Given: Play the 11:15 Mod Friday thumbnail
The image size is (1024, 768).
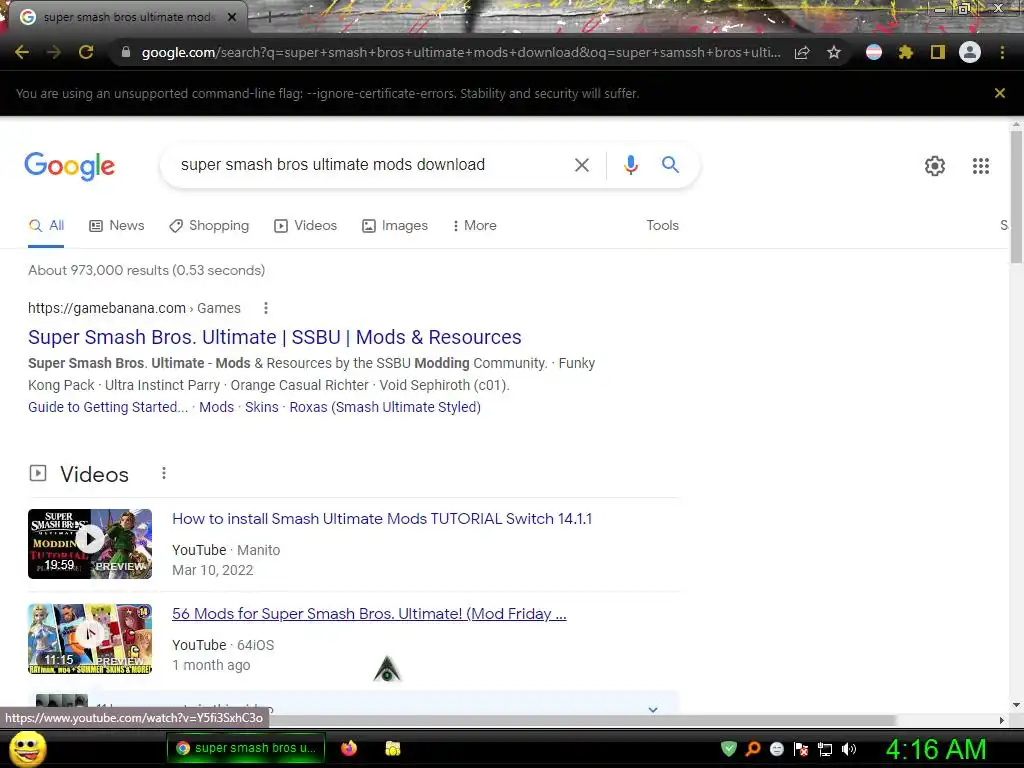Looking at the screenshot, I should point(90,639).
